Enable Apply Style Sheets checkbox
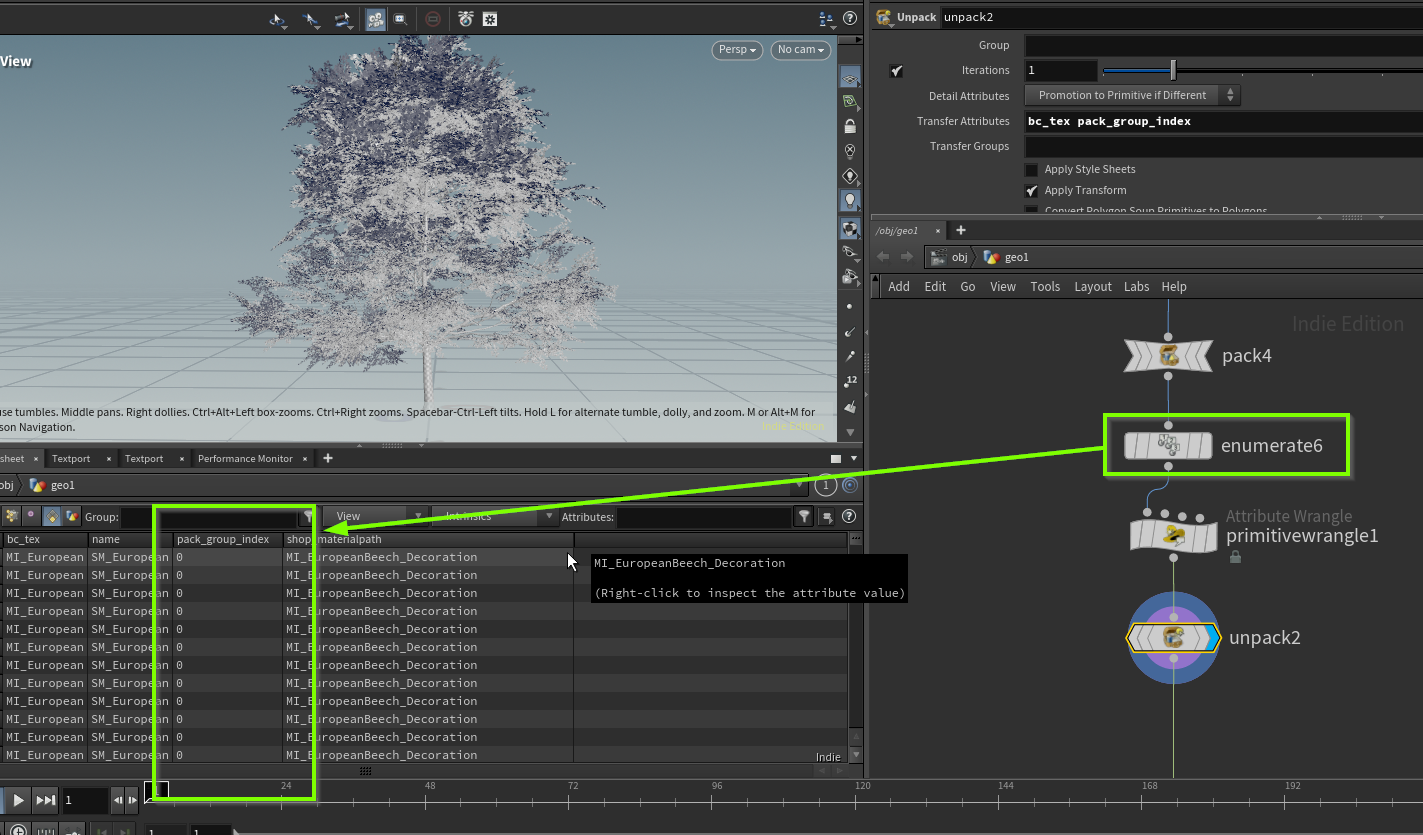The height and width of the screenshot is (835, 1423). point(1031,170)
